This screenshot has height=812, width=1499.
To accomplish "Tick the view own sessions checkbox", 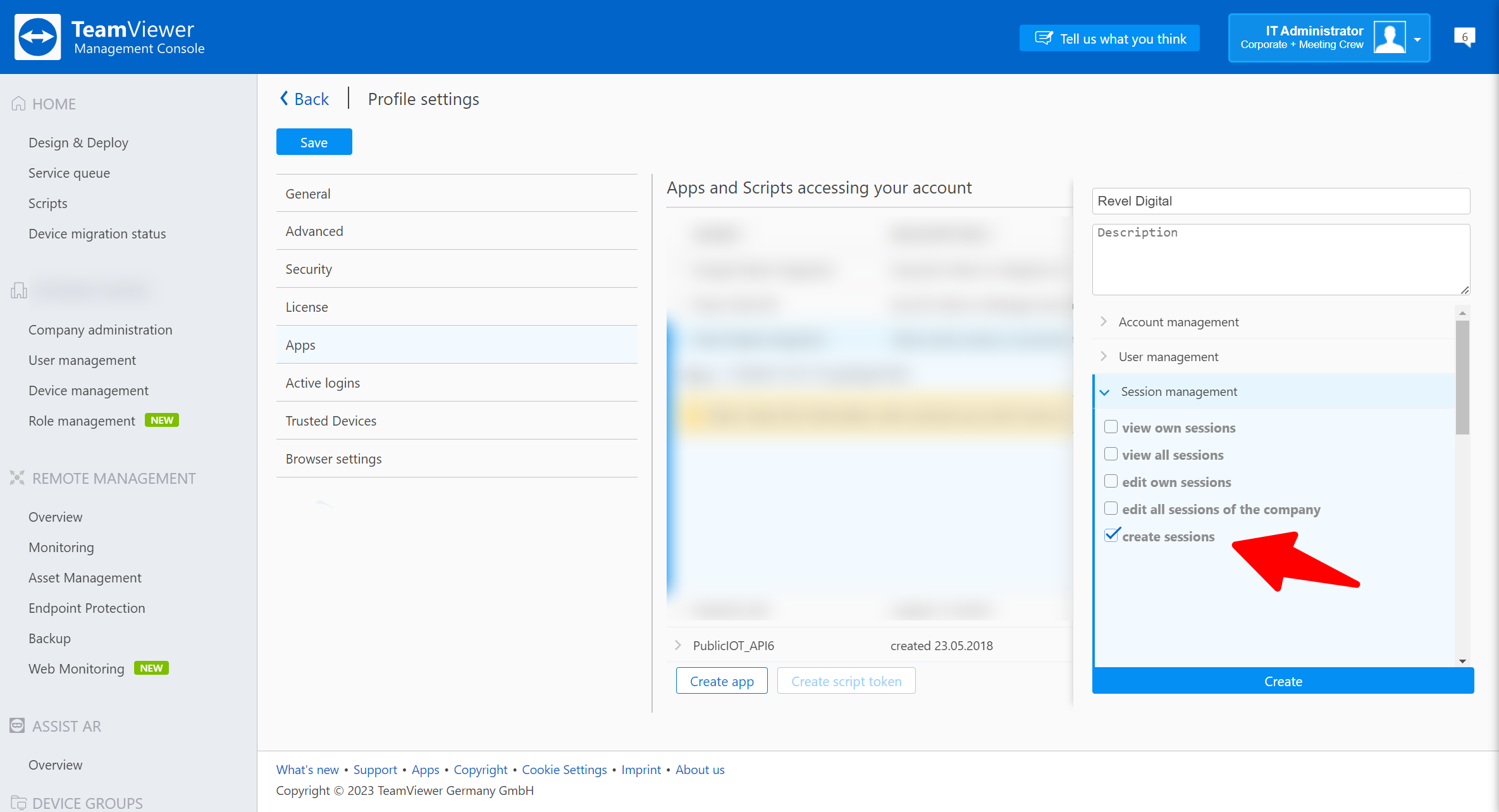I will tap(1111, 427).
